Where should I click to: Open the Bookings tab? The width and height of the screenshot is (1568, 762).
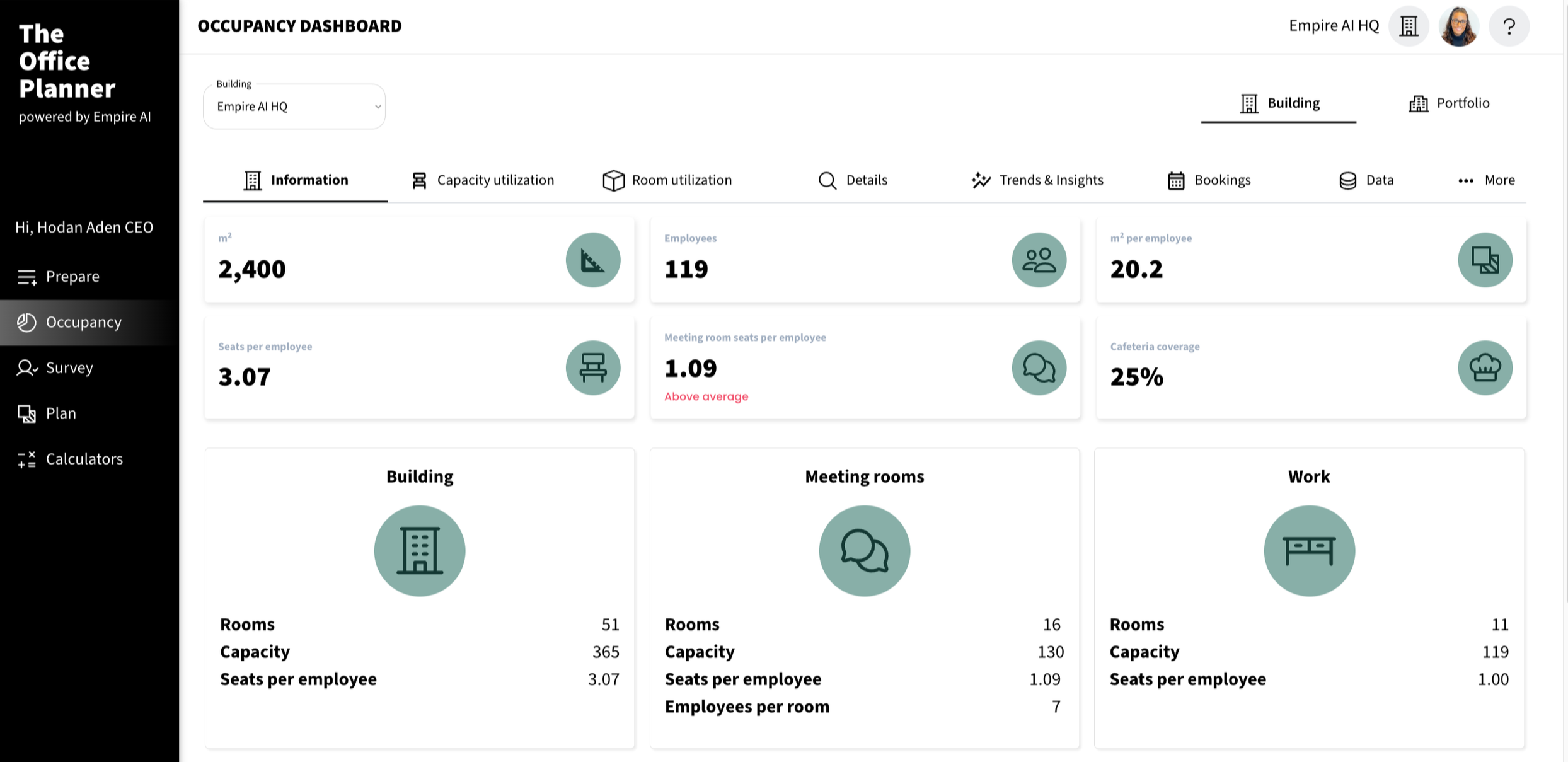pyautogui.click(x=1209, y=180)
